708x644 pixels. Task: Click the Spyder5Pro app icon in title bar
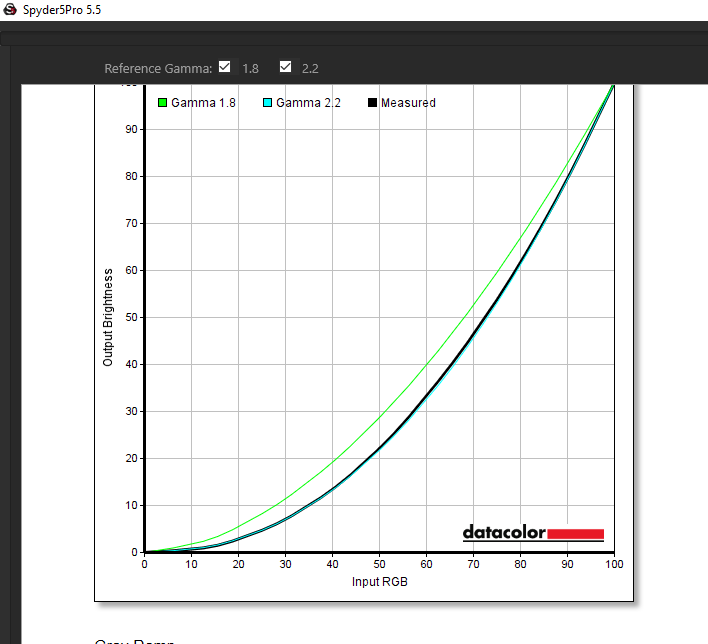tap(10, 9)
